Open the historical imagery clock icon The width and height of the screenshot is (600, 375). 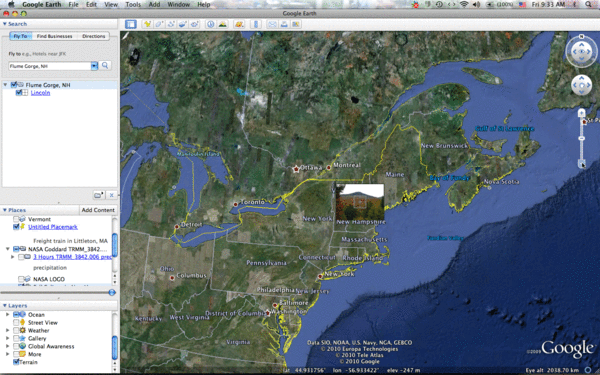click(210, 24)
